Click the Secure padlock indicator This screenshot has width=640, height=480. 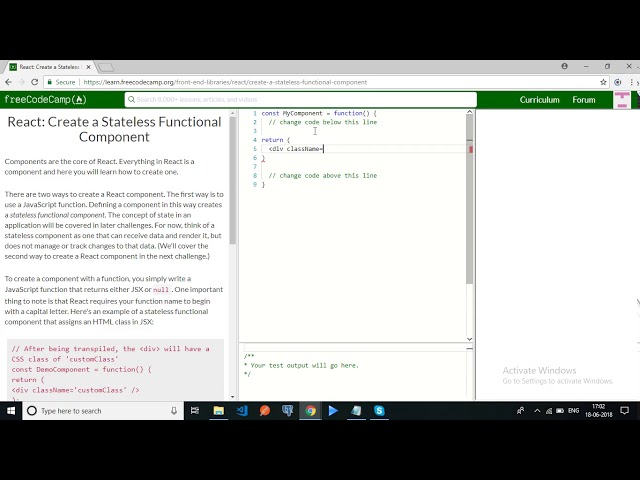(x=61, y=82)
